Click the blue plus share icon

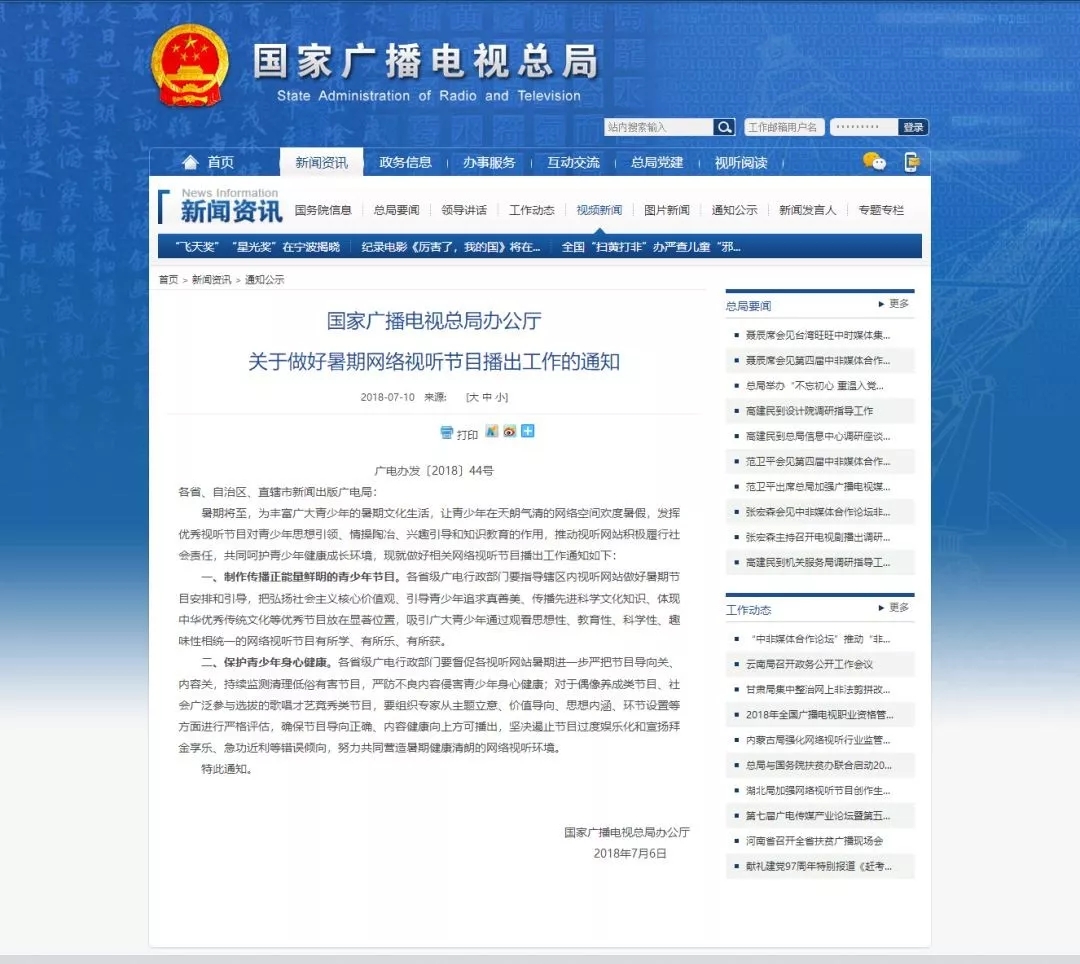point(528,431)
